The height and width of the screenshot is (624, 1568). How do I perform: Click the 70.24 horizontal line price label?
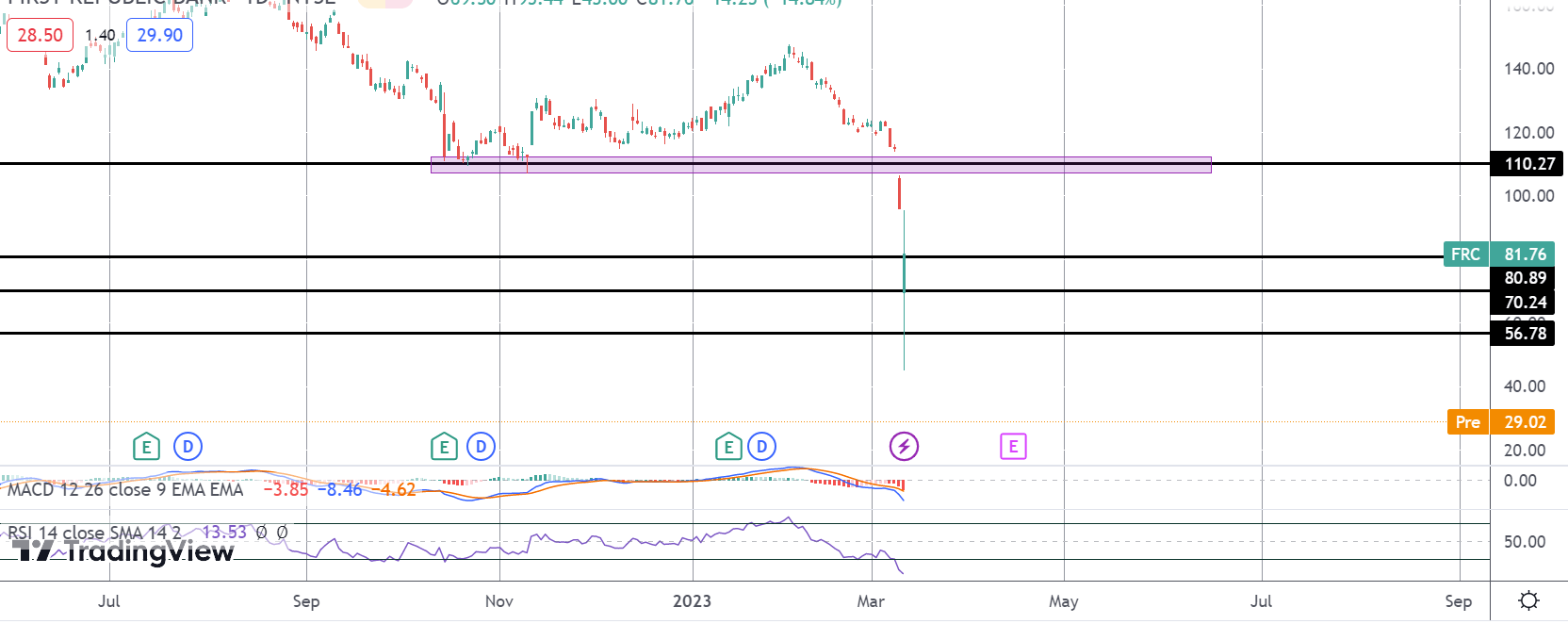[x=1523, y=302]
